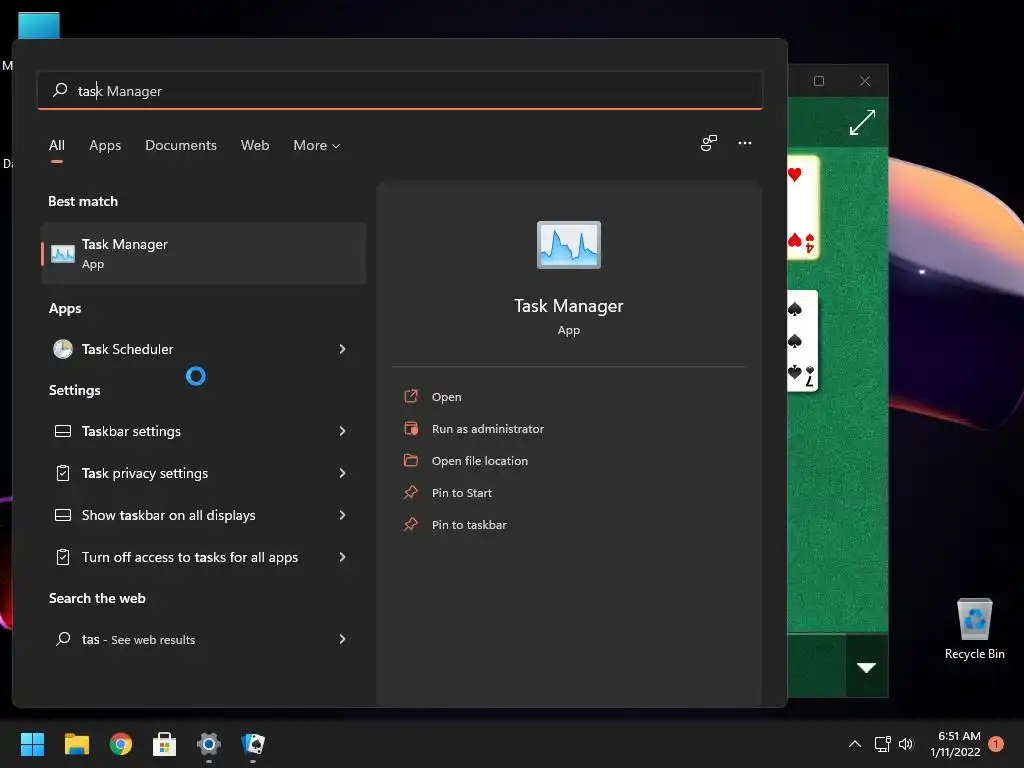
Task: Click the down arrow in Solitaire window
Action: click(x=867, y=667)
